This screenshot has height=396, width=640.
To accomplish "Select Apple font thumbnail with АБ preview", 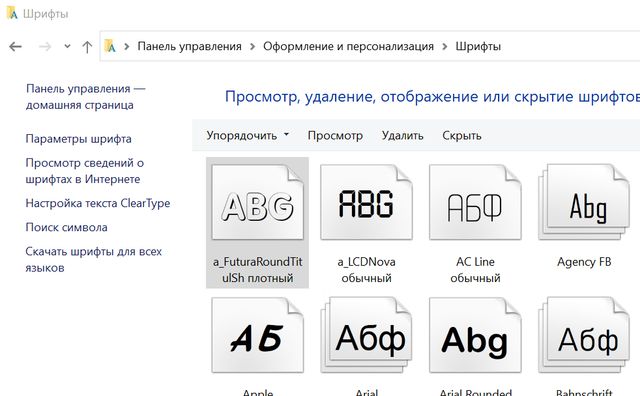I will click(x=258, y=336).
